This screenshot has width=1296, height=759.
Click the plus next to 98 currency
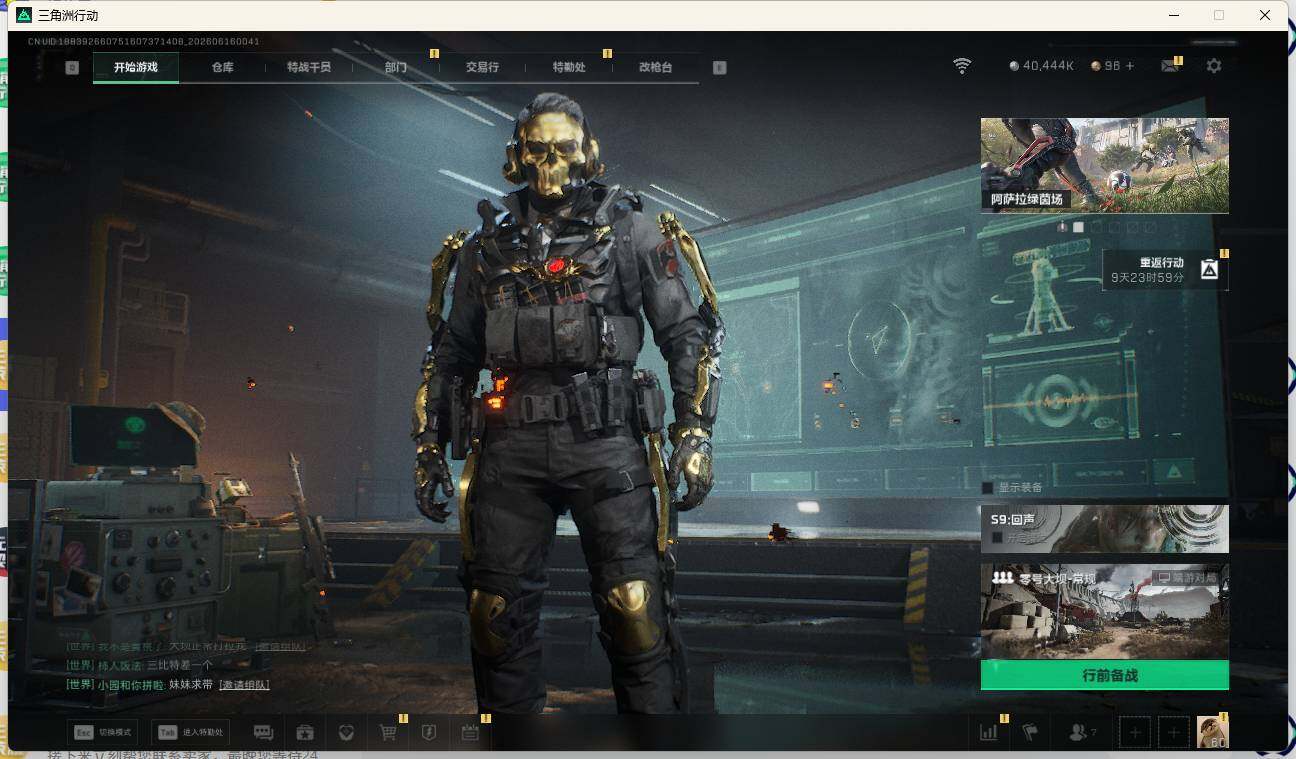click(x=1130, y=66)
